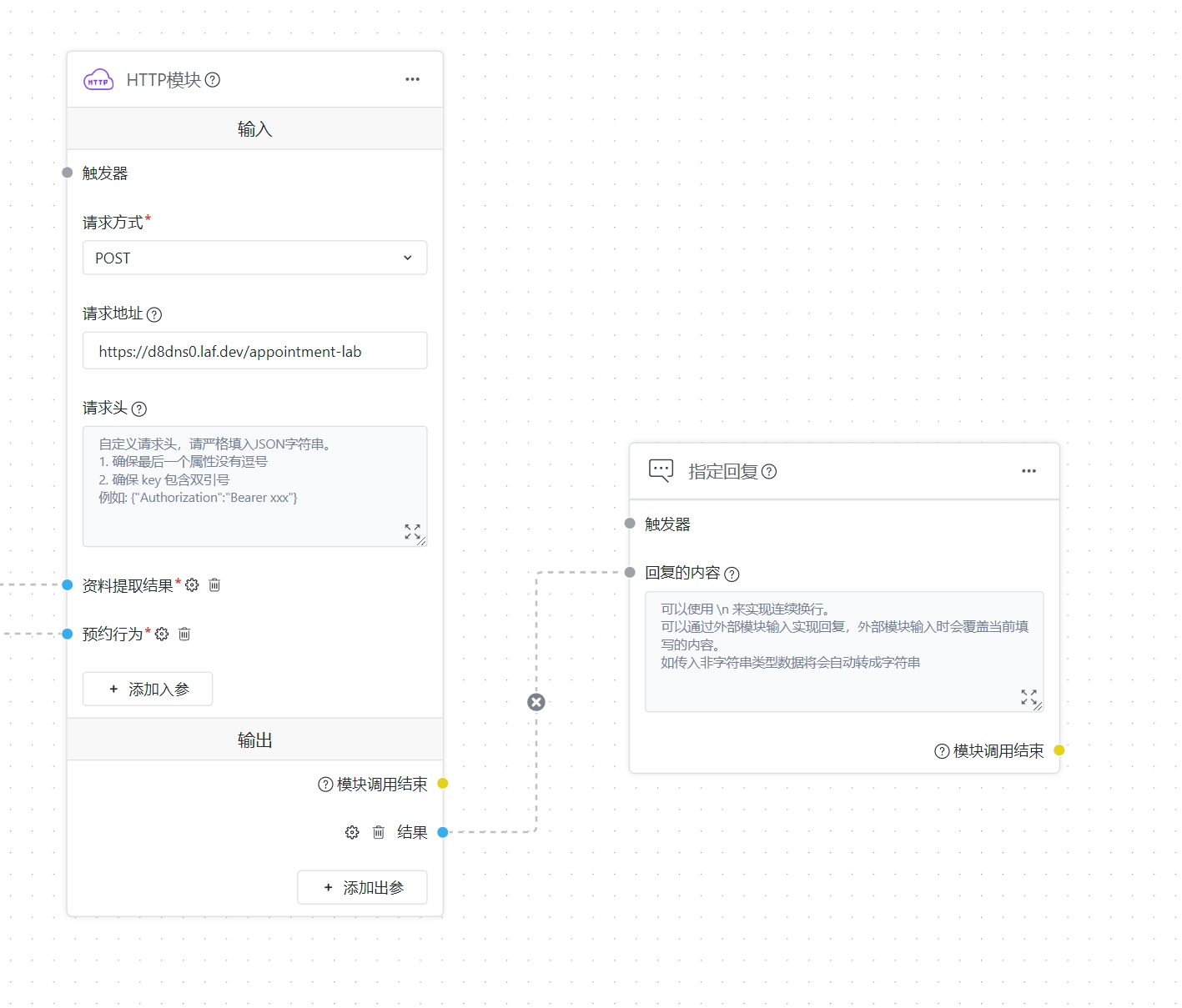This screenshot has width=1182, height=1008.
Task: Open settings gear for 结果 output
Action: click(x=352, y=832)
